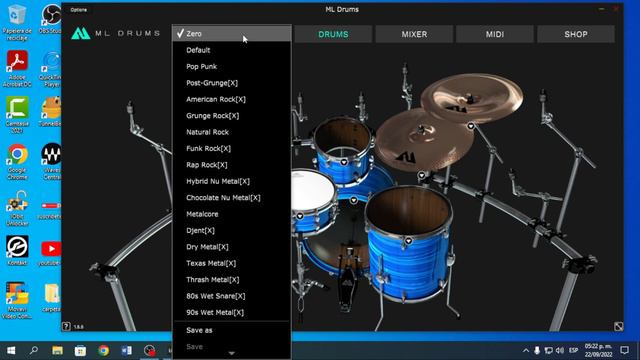640x360 pixels.
Task: Click the resize window icon bottom right
Action: click(618, 326)
